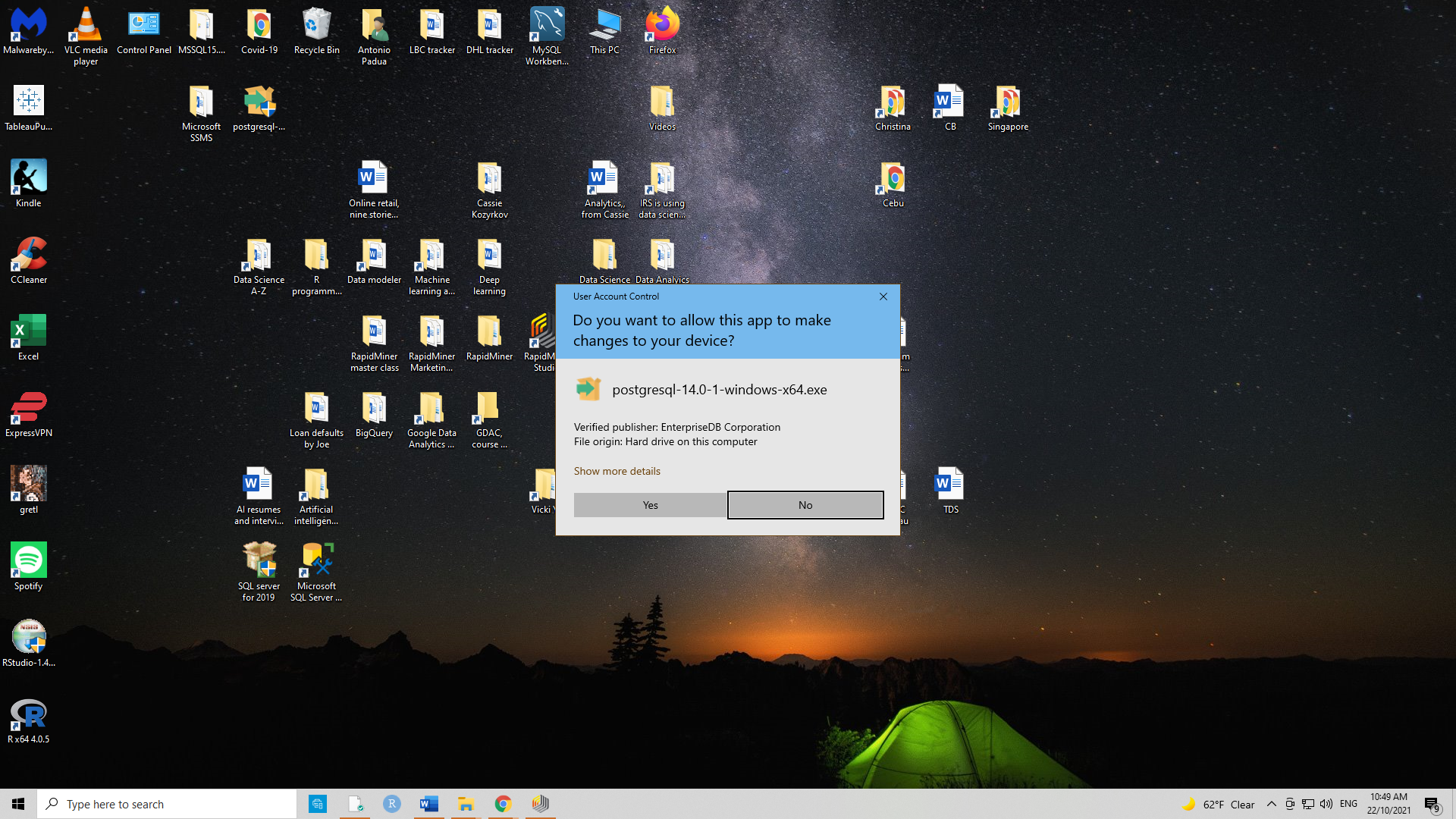Open the Malwarebytes desktop icon
Image resolution: width=1456 pixels, height=819 pixels.
28,27
